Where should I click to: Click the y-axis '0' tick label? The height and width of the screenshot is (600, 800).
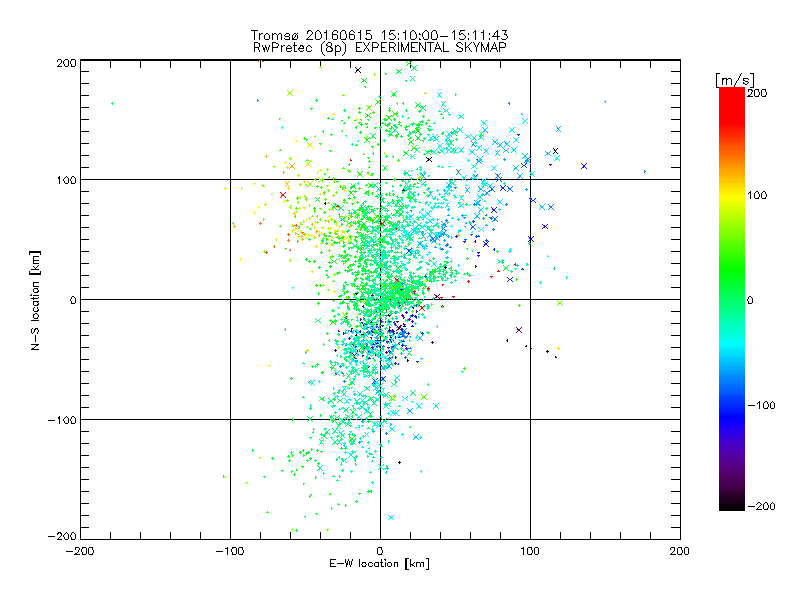click(x=73, y=300)
